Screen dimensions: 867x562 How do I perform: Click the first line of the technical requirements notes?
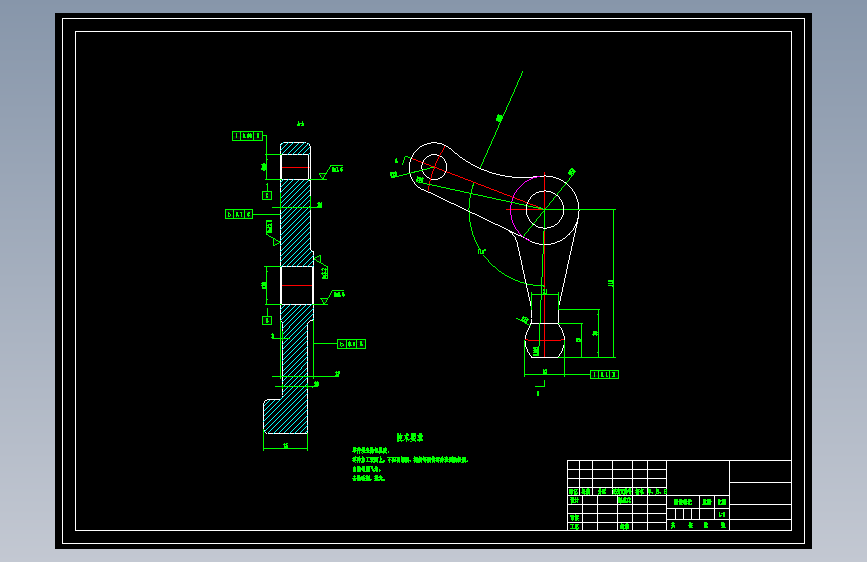pyautogui.click(x=370, y=451)
